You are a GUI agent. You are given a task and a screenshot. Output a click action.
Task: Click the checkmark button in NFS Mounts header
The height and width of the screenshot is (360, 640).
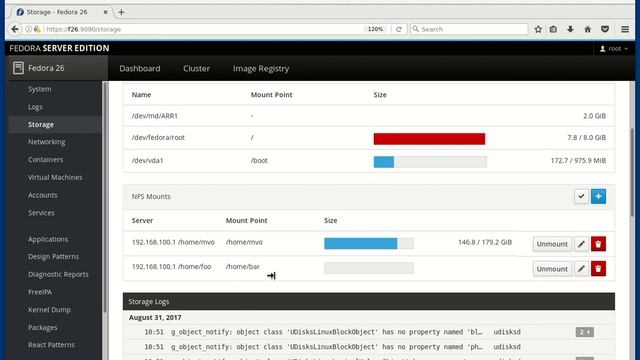tap(581, 196)
